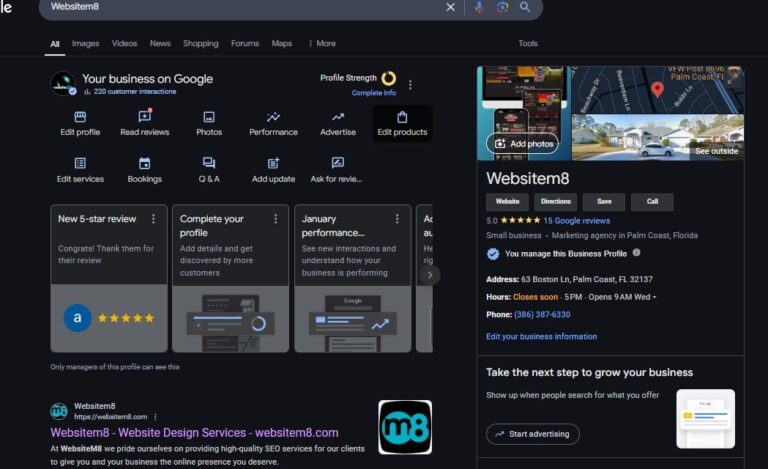This screenshot has width=768, height=469.
Task: Click the 220 customer interactions link
Action: [x=135, y=92]
